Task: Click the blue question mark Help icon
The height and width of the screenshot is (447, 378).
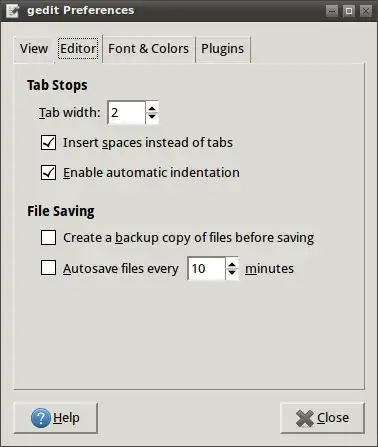Action: coord(41,418)
